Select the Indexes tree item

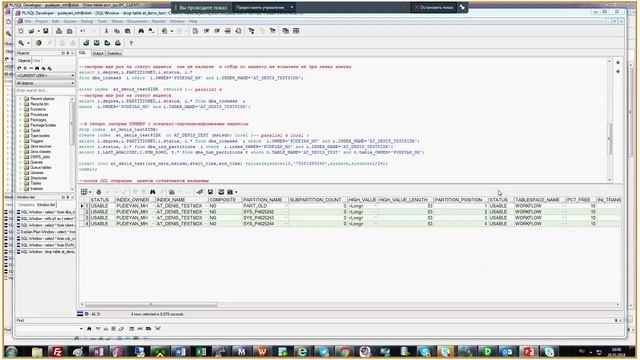tap(36, 189)
